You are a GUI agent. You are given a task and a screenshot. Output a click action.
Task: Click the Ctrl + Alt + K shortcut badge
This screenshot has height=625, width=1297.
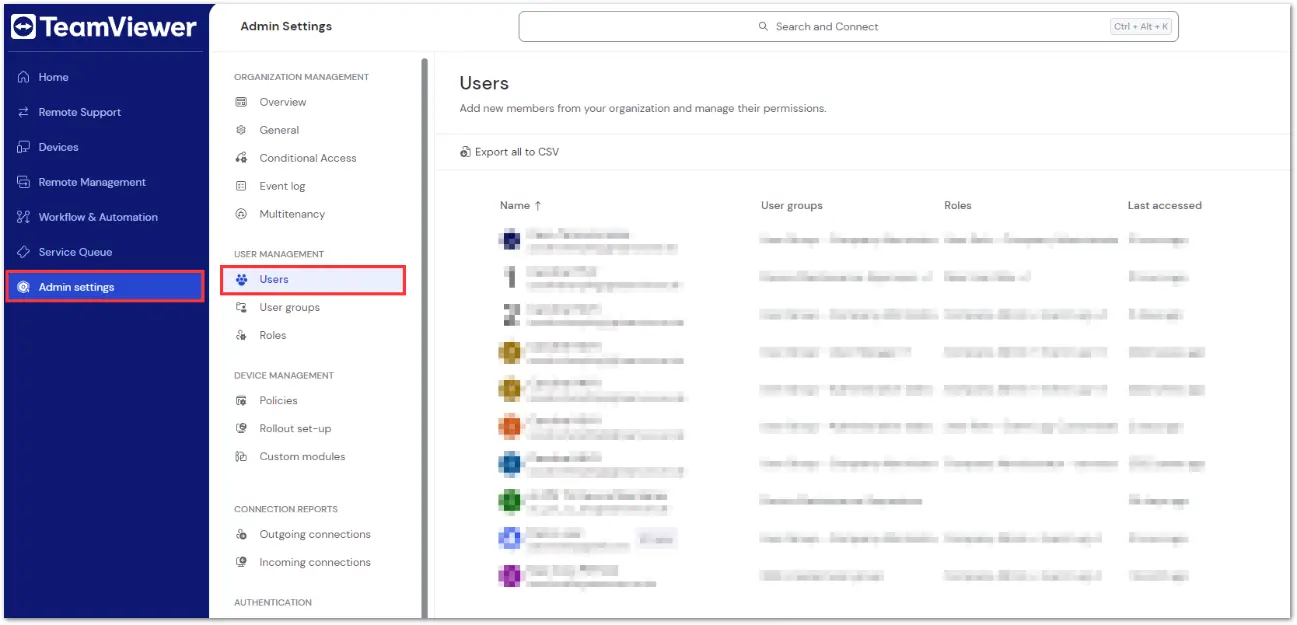click(x=1141, y=27)
